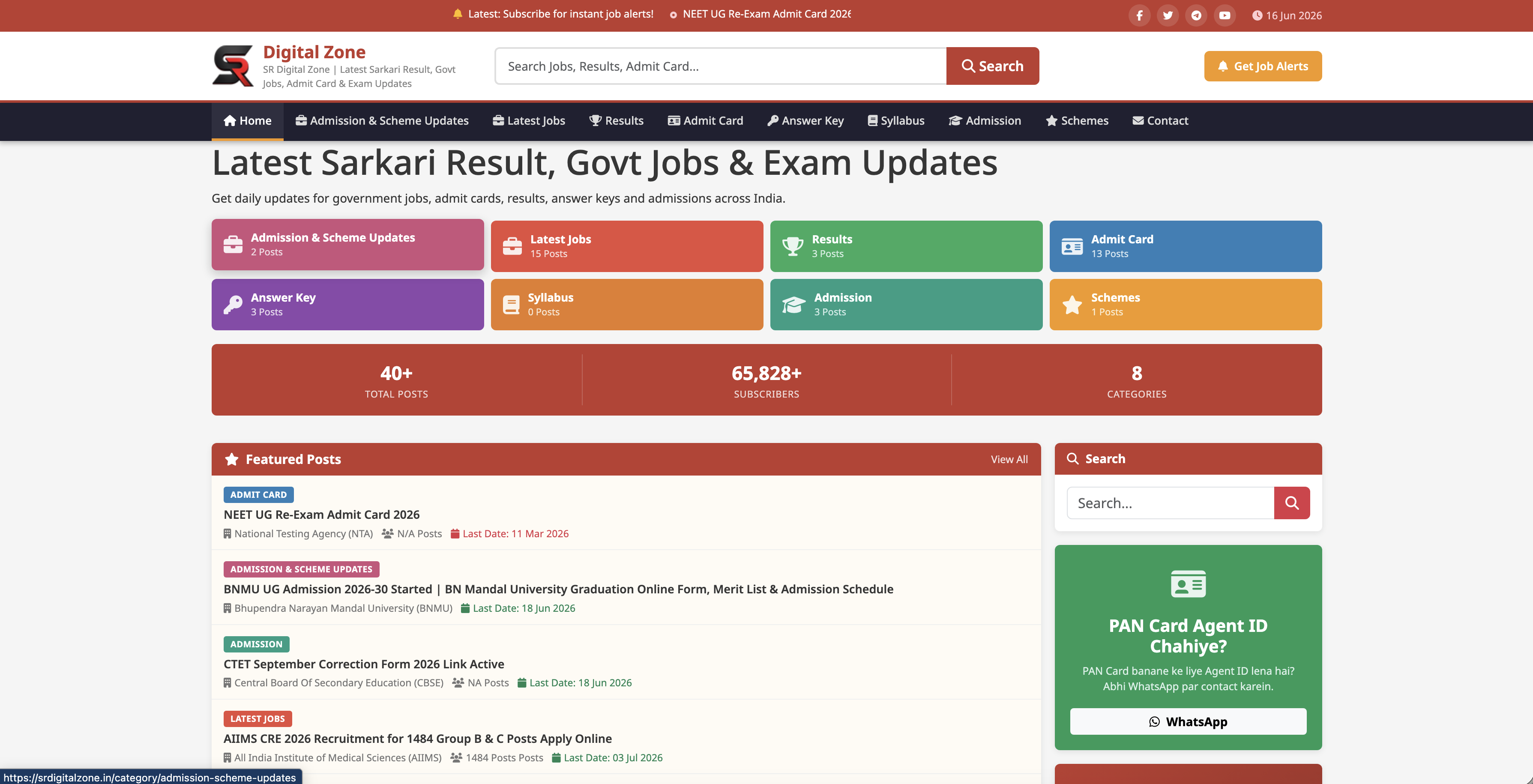Click Last Date: 11 Mar 2026 text

pos(515,533)
